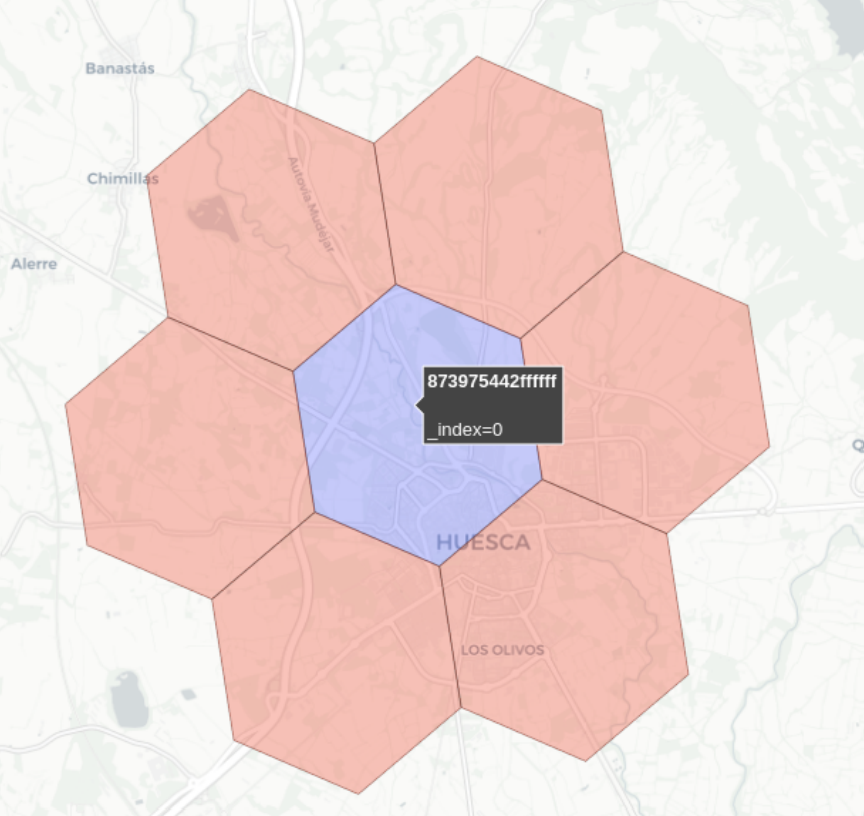864x816 pixels.
Task: Click the Alerre town label
Action: (34, 264)
